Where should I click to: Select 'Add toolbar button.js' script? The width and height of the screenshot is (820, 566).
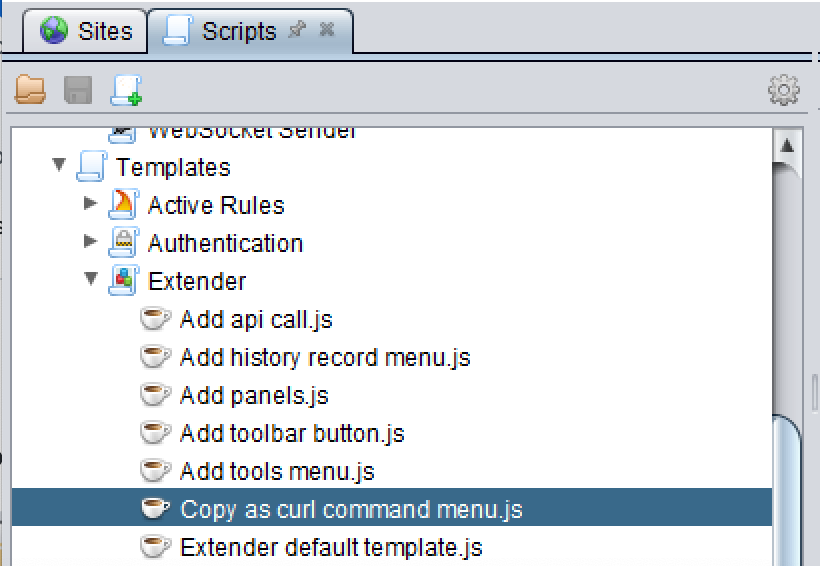point(292,434)
